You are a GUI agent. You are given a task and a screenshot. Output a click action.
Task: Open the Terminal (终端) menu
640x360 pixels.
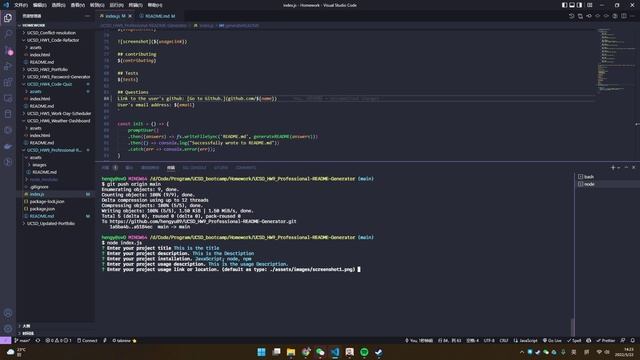click(136, 5)
